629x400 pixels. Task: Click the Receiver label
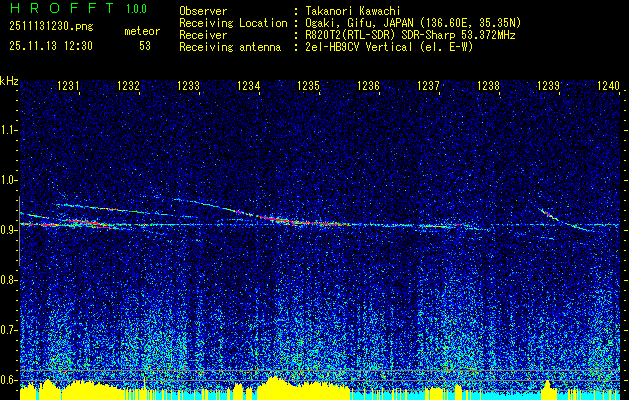point(203,35)
